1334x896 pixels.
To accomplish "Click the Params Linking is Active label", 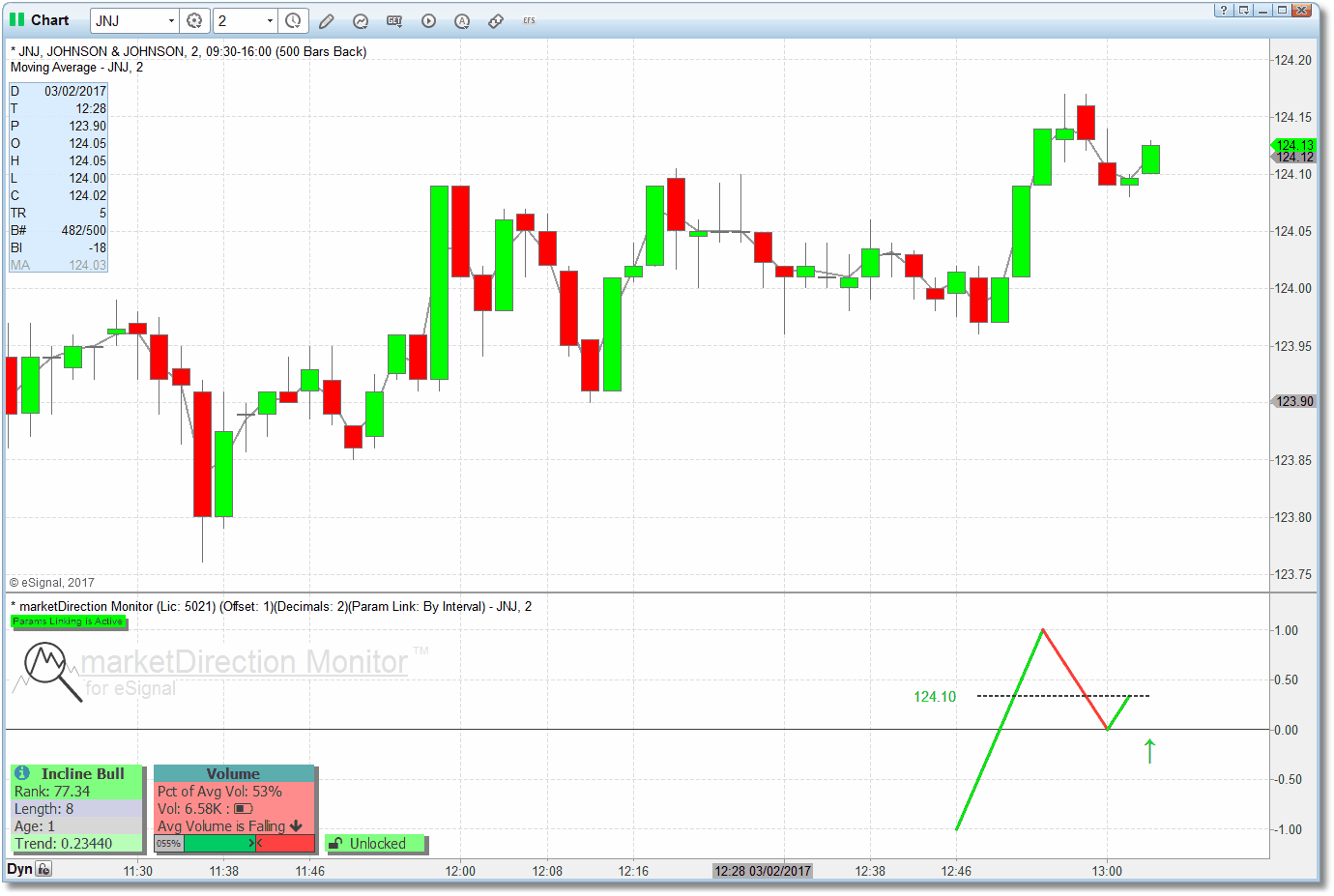I will [x=68, y=621].
